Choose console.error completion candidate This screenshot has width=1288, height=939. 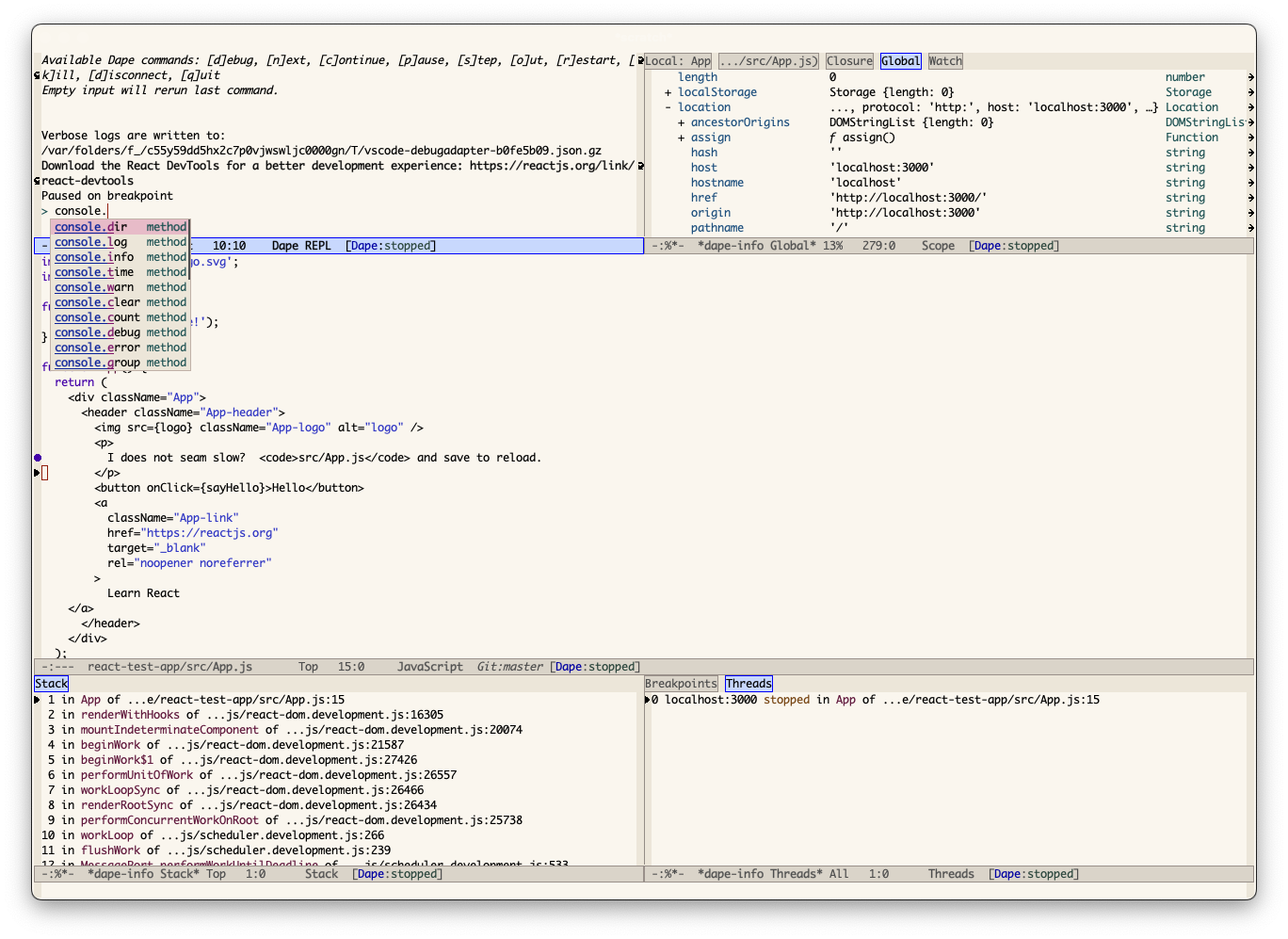point(121,348)
